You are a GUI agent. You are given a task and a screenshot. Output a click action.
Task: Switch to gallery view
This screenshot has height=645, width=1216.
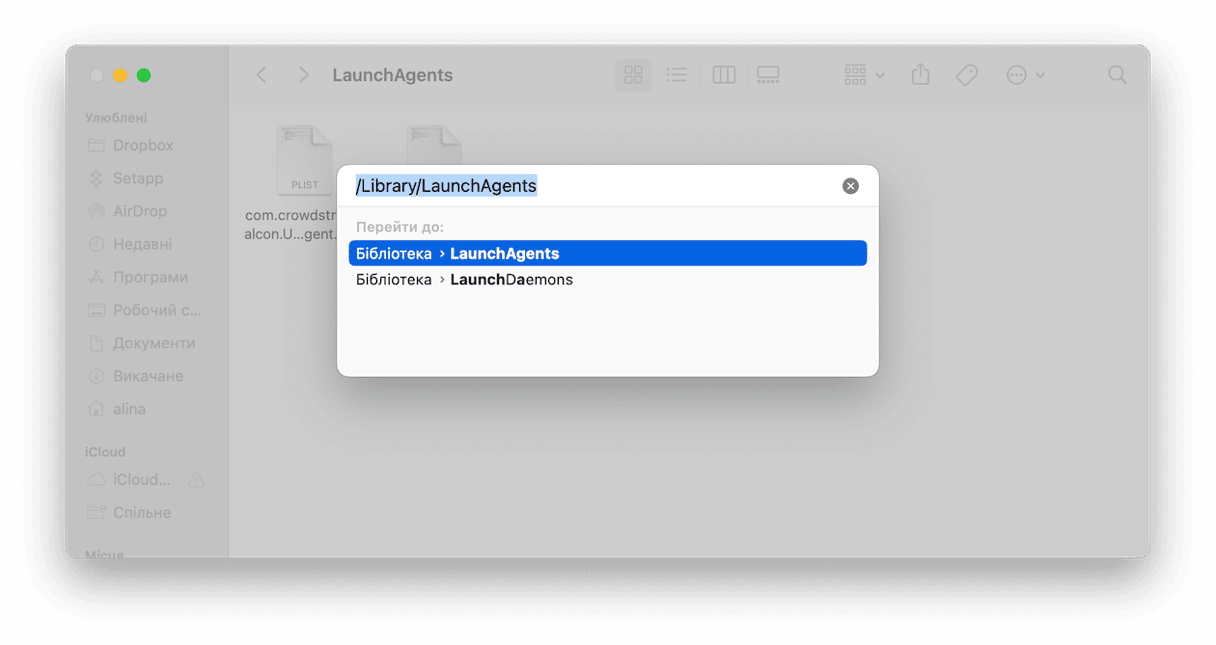click(768, 75)
